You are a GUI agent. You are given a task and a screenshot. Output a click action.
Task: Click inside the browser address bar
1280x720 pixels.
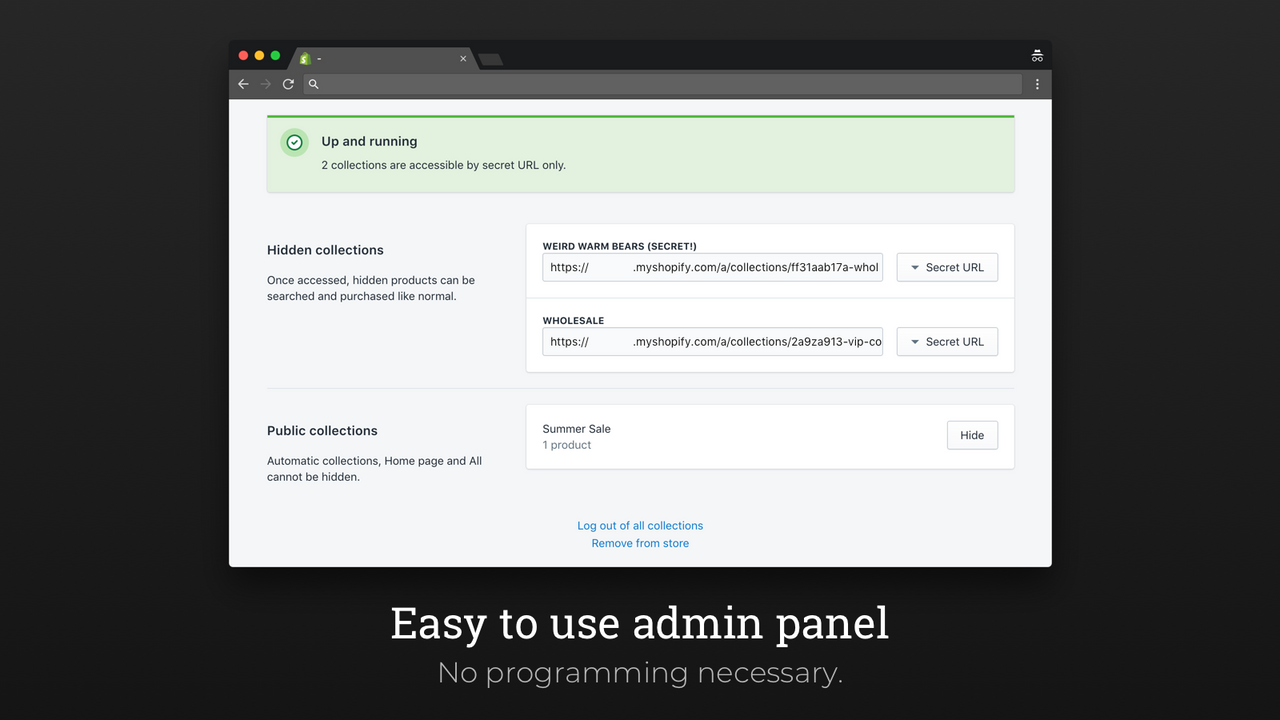[x=660, y=84]
